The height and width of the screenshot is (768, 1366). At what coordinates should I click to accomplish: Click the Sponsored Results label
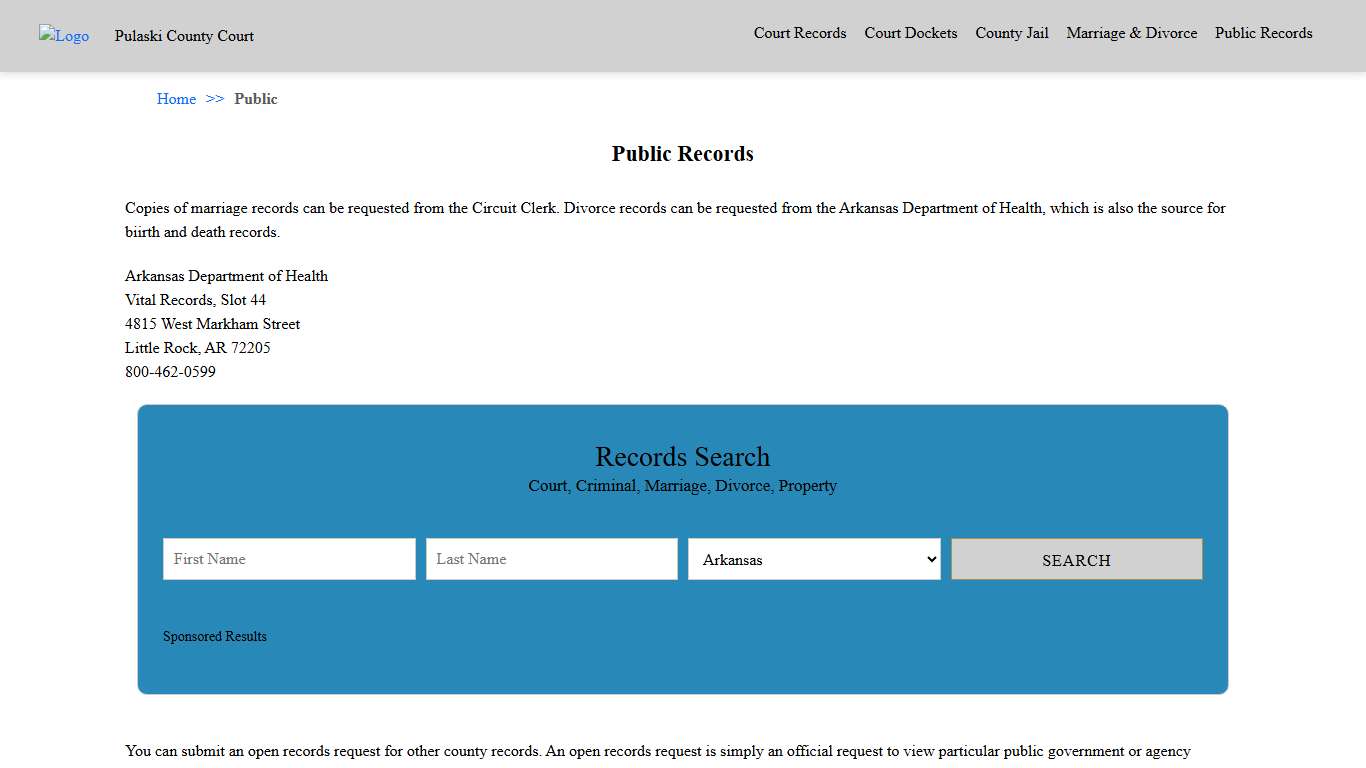(x=214, y=636)
